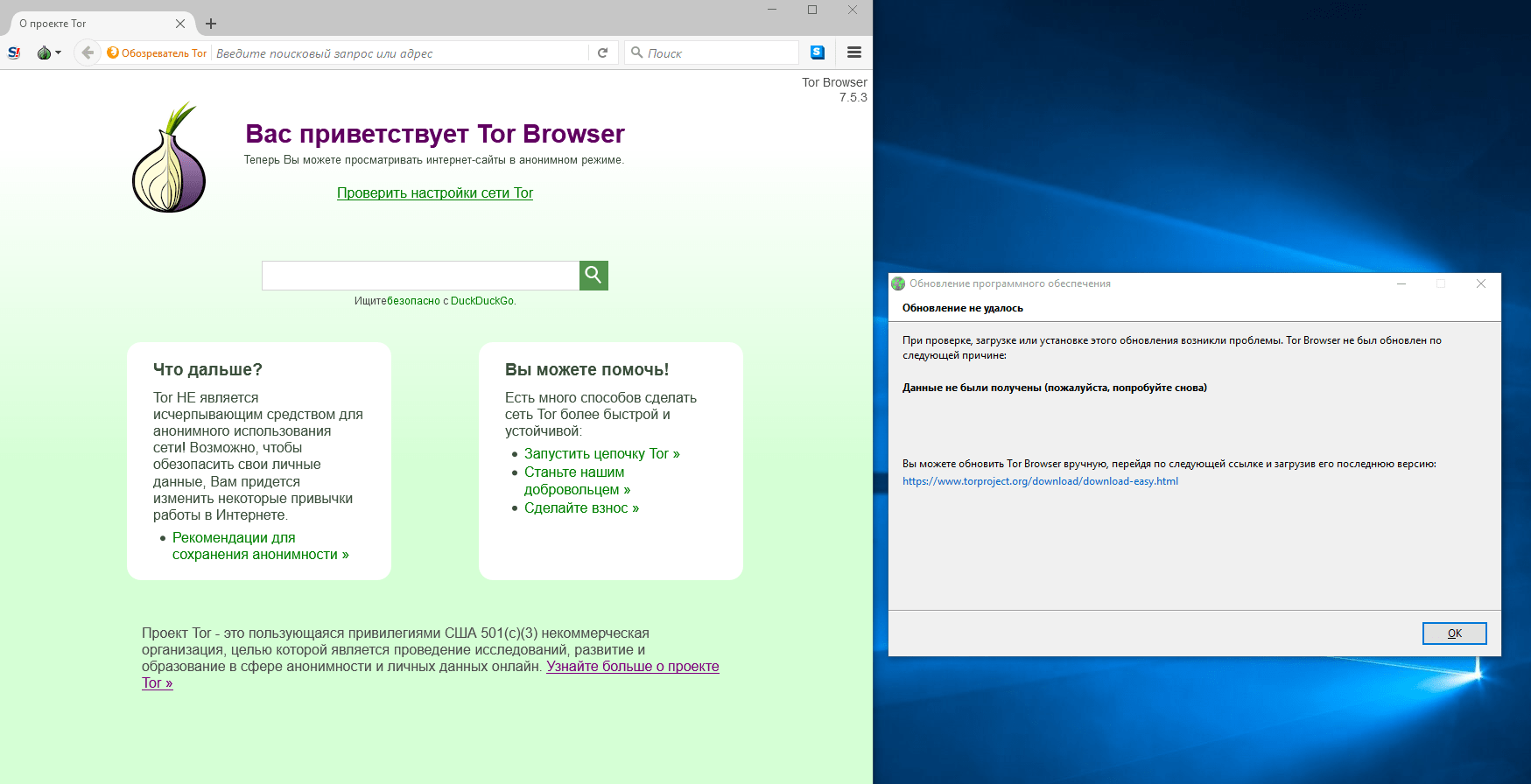This screenshot has width=1531, height=784.
Task: Click 'Ищите безопасно с DuckDuckGo' text
Action: (x=435, y=301)
